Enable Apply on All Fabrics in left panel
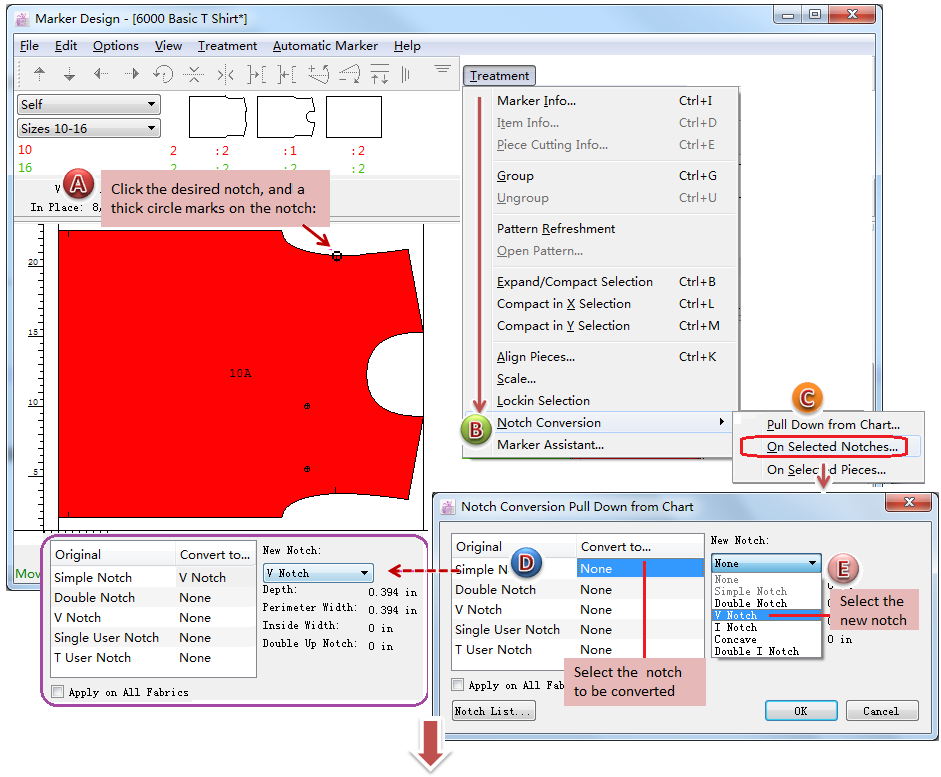Viewport: 941px width, 777px height. click(58, 691)
